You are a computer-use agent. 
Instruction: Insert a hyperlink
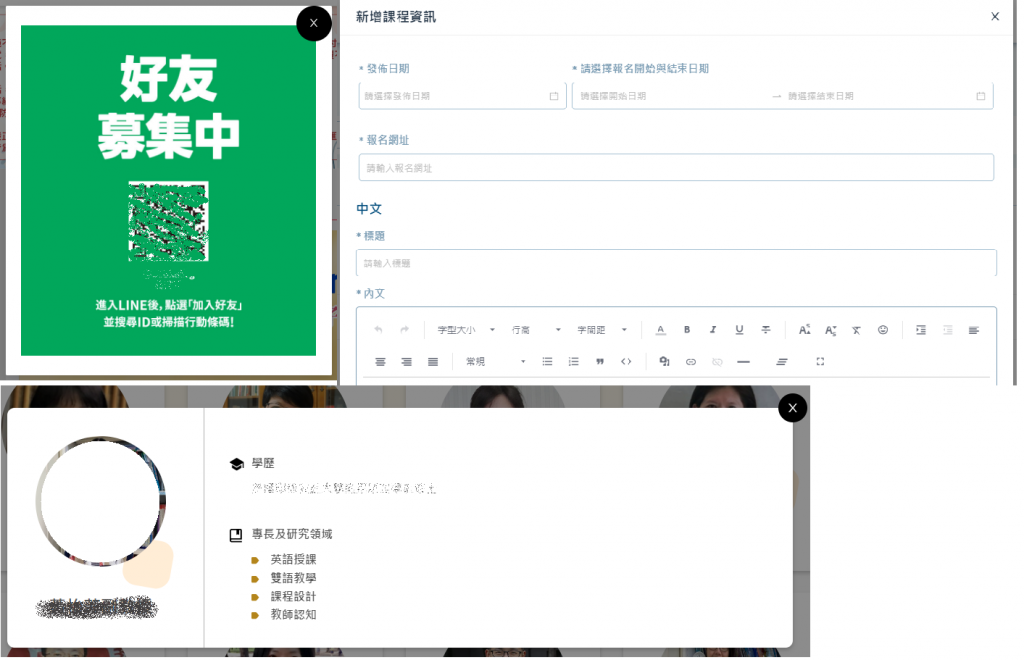(x=691, y=362)
